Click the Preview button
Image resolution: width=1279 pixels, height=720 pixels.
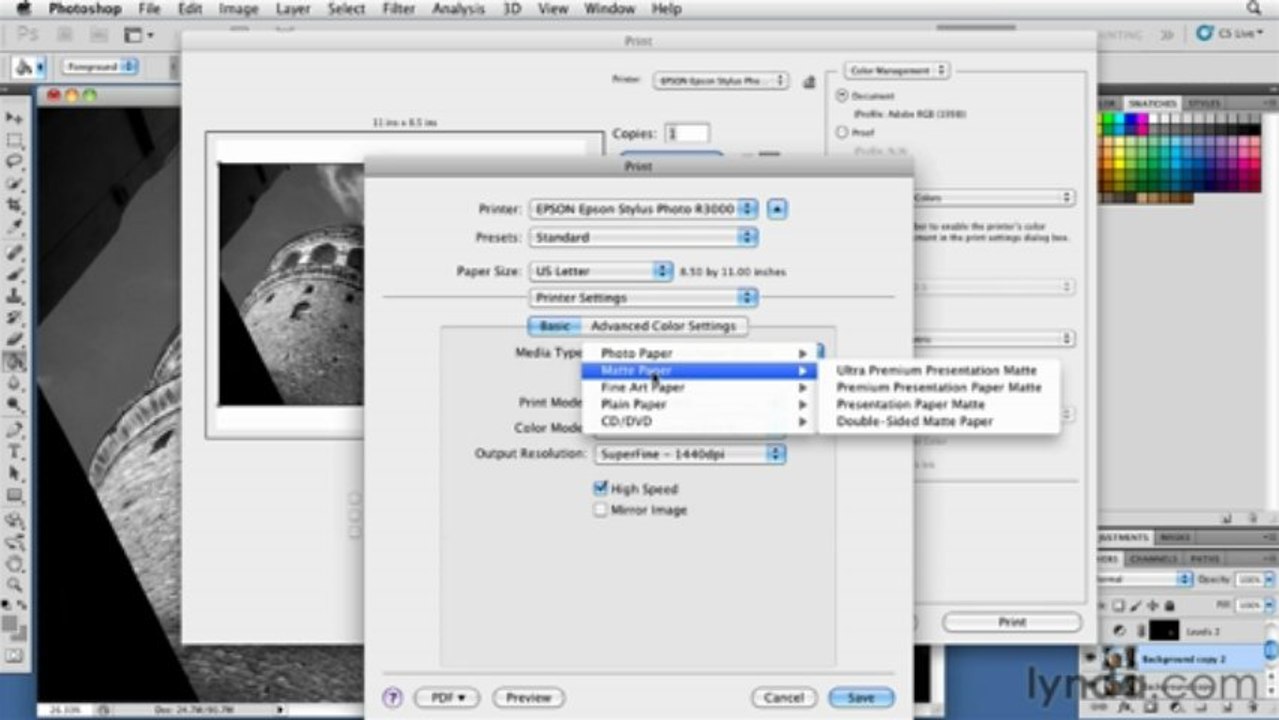point(528,698)
